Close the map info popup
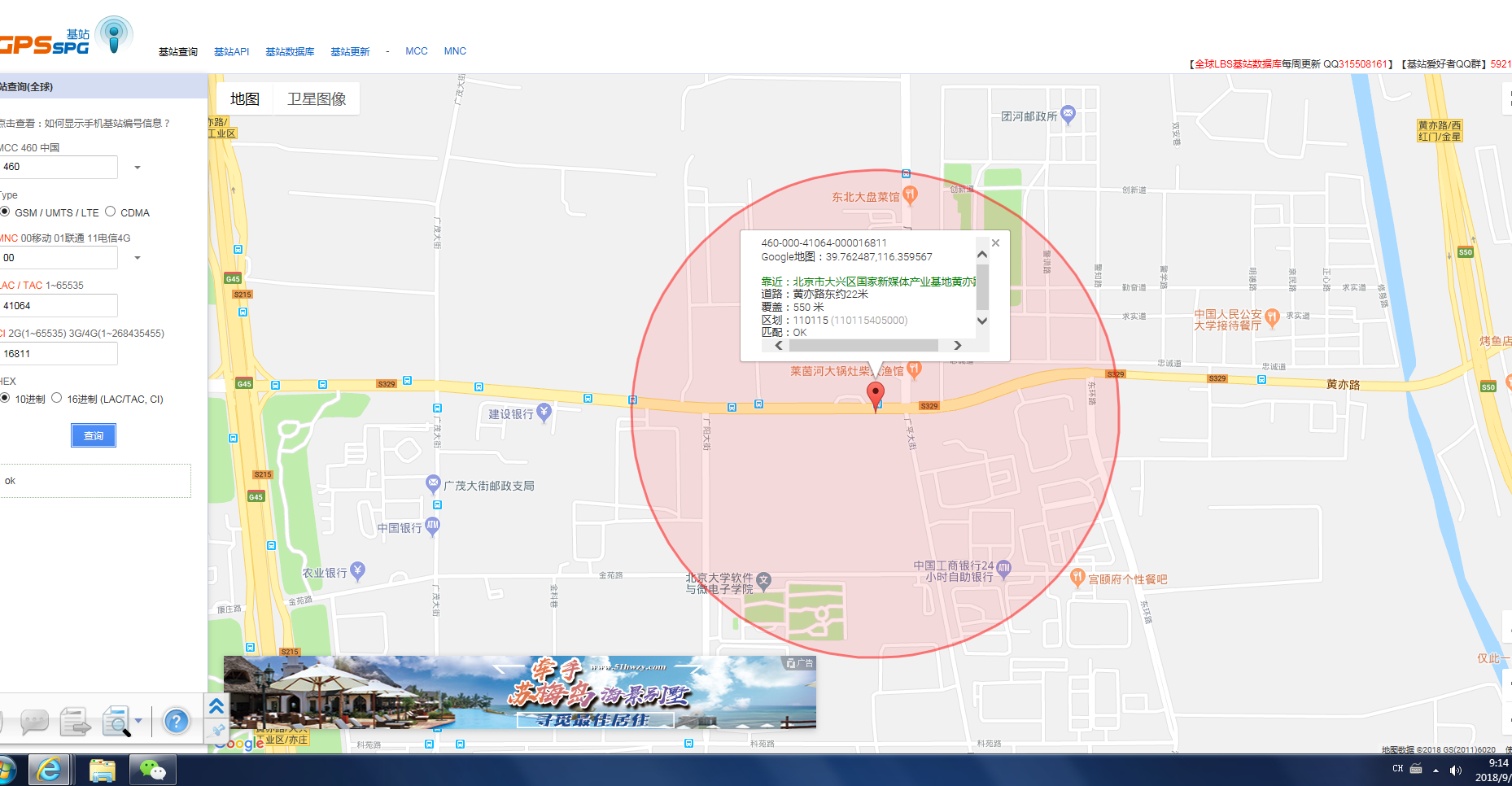Viewport: 1512px width, 786px height. click(x=995, y=242)
